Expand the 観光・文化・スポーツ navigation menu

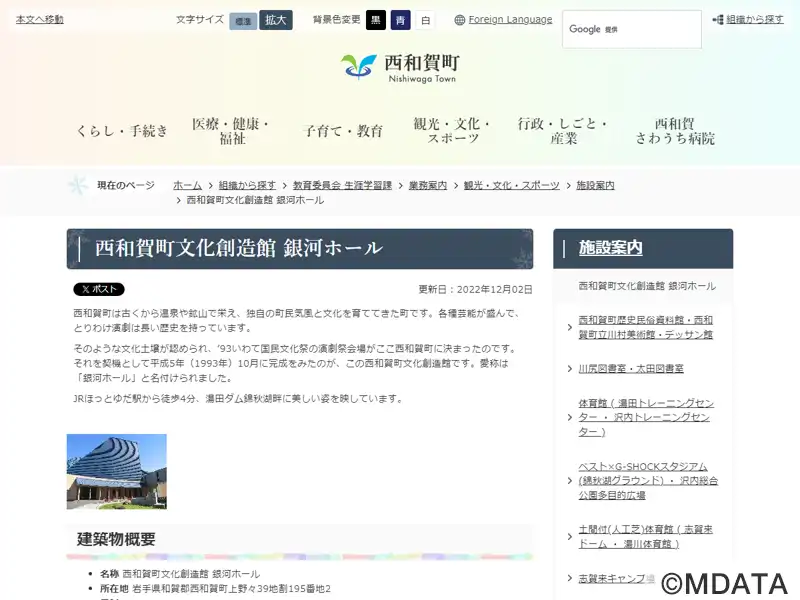coord(453,131)
